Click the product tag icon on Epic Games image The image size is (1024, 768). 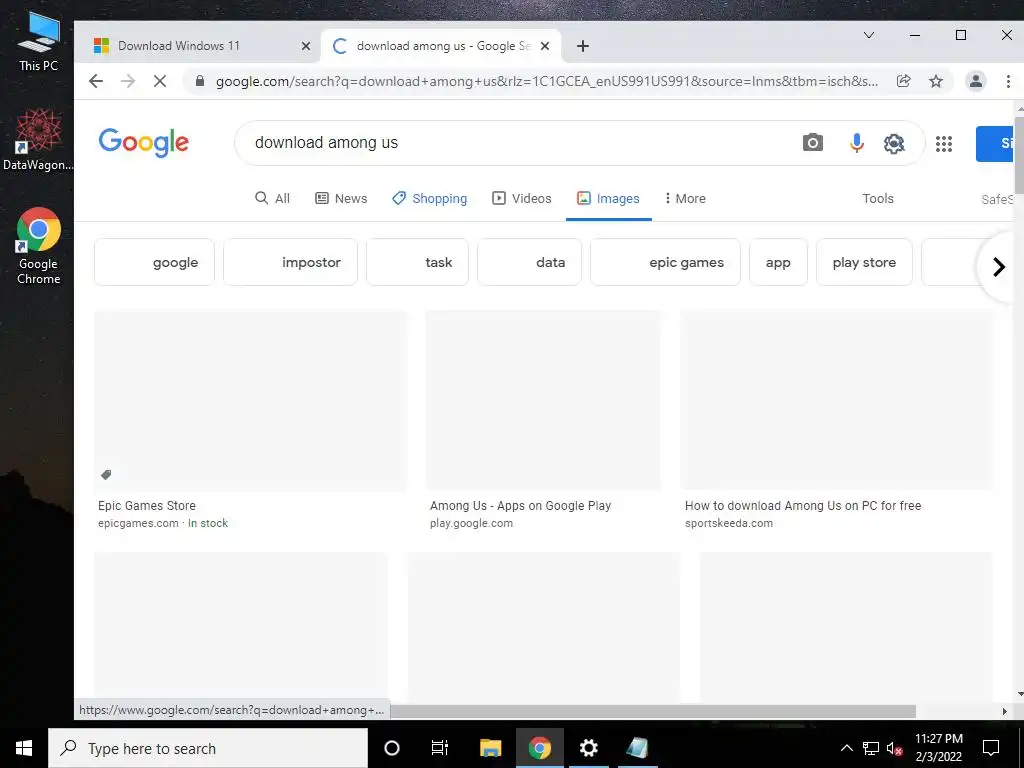pyautogui.click(x=106, y=475)
